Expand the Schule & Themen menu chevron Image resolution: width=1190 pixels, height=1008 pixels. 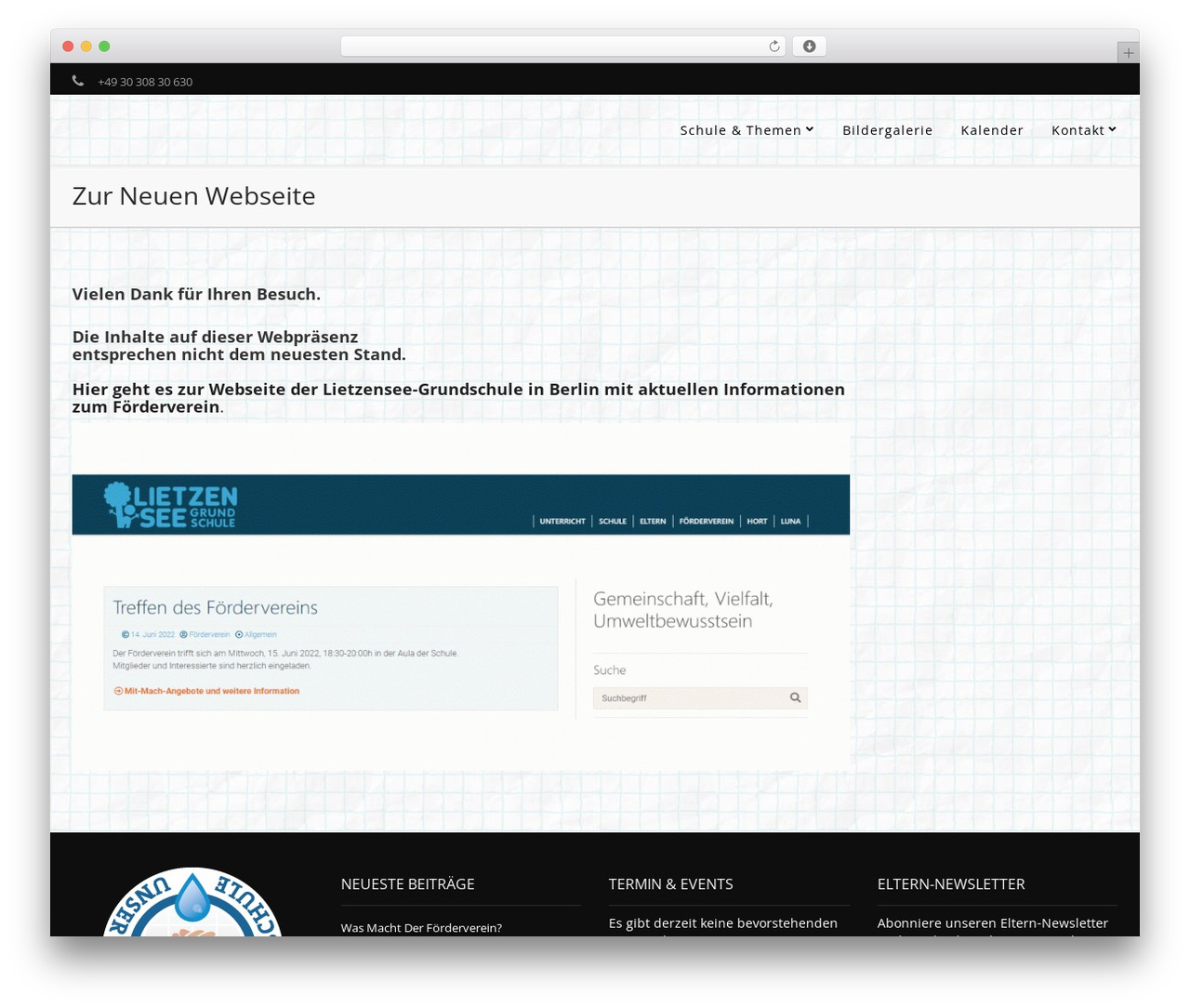point(810,129)
